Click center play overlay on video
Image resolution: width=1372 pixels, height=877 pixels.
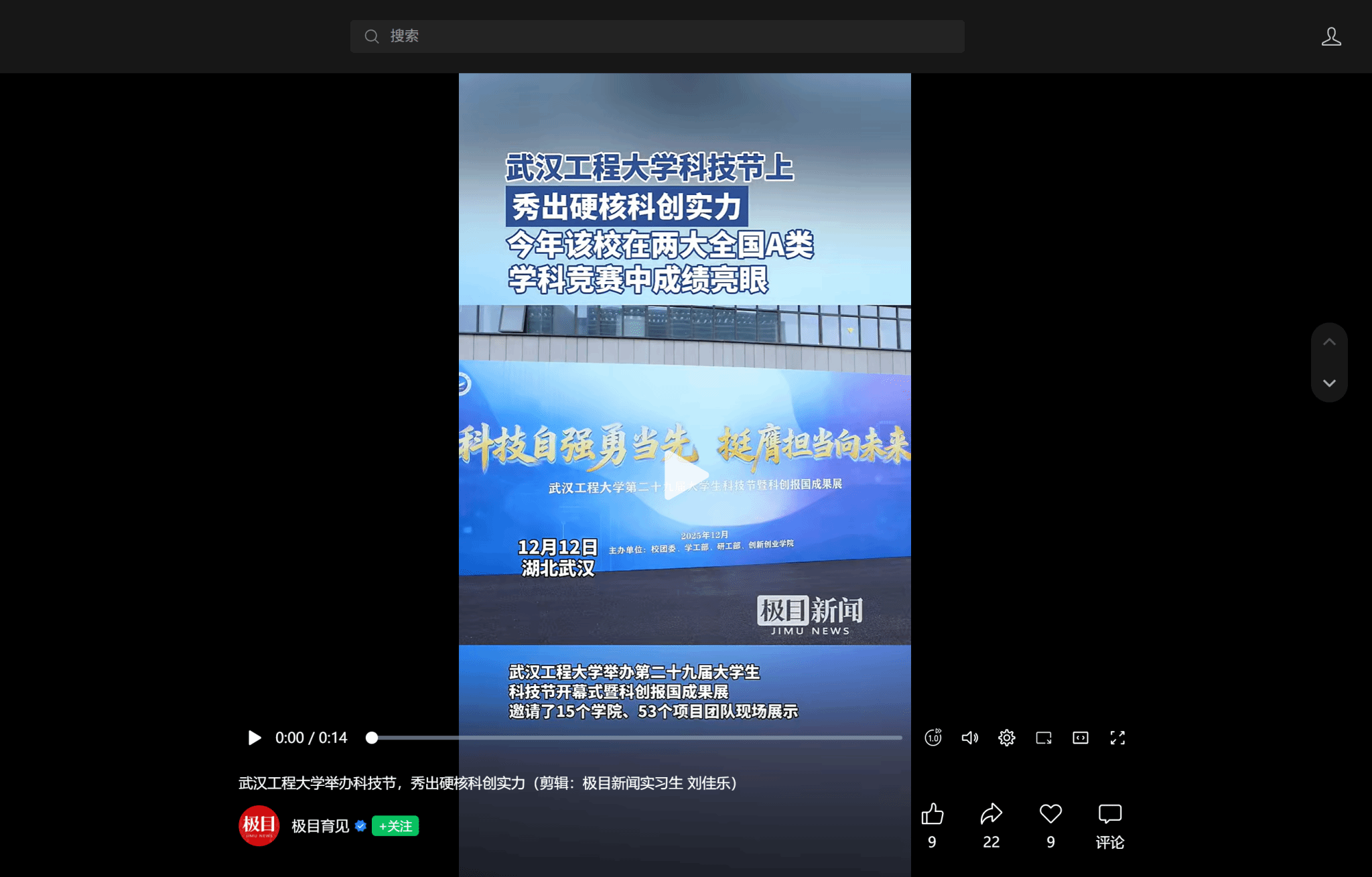click(685, 476)
